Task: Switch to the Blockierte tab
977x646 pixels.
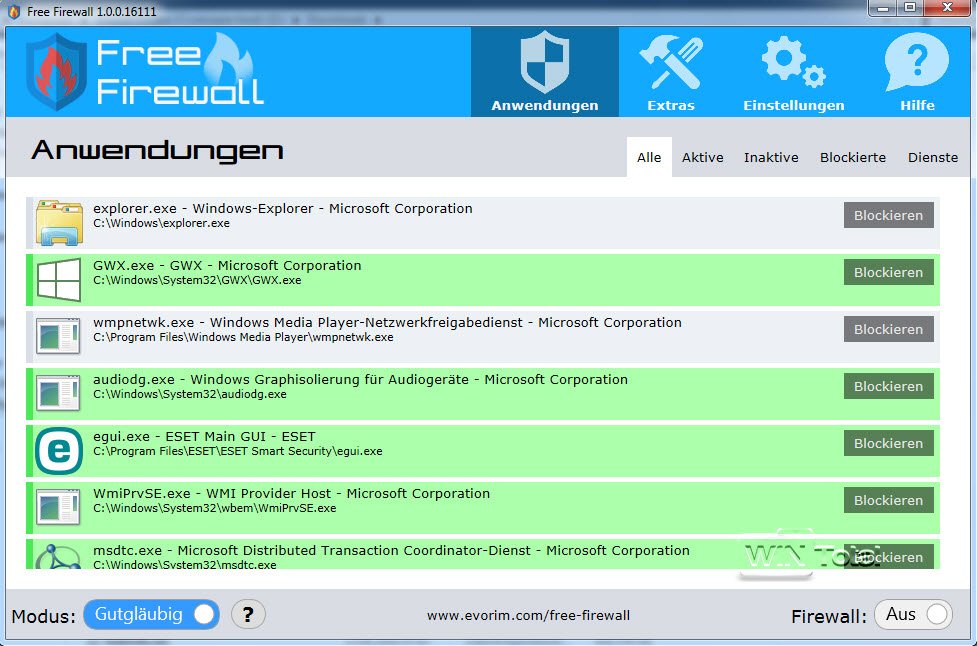Action: click(852, 157)
